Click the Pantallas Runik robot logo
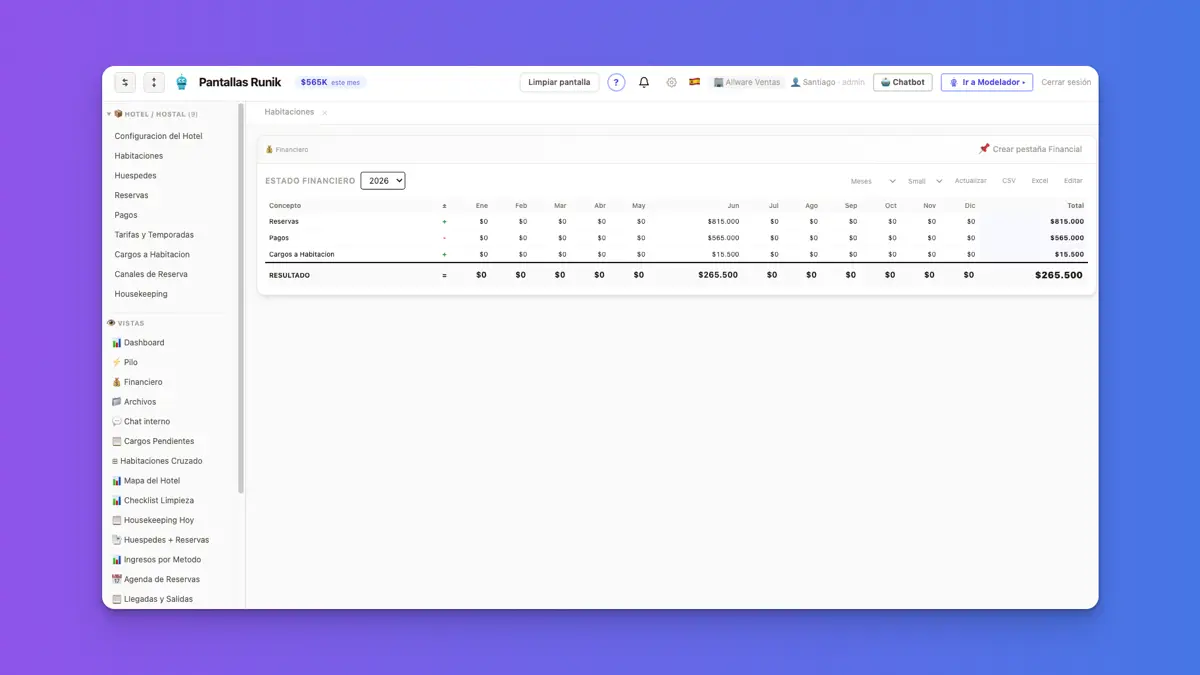The height and width of the screenshot is (675, 1200). (181, 82)
